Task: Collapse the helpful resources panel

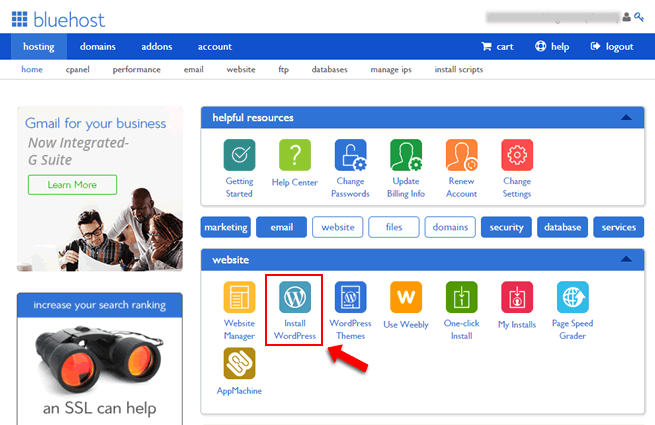Action: [626, 117]
